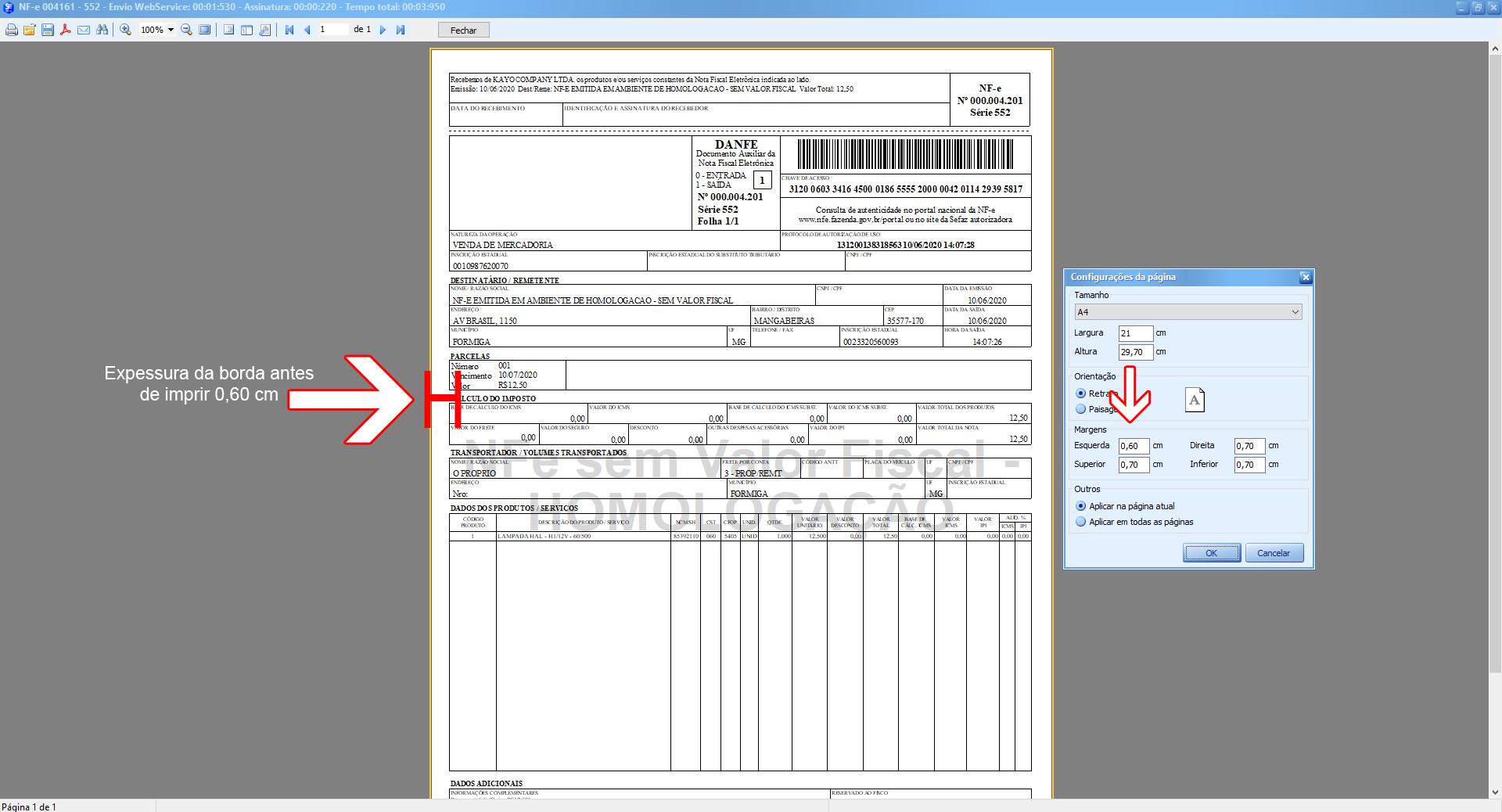Select the Paisagem orientation radio button
This screenshot has width=1502, height=812.
tap(1081, 409)
